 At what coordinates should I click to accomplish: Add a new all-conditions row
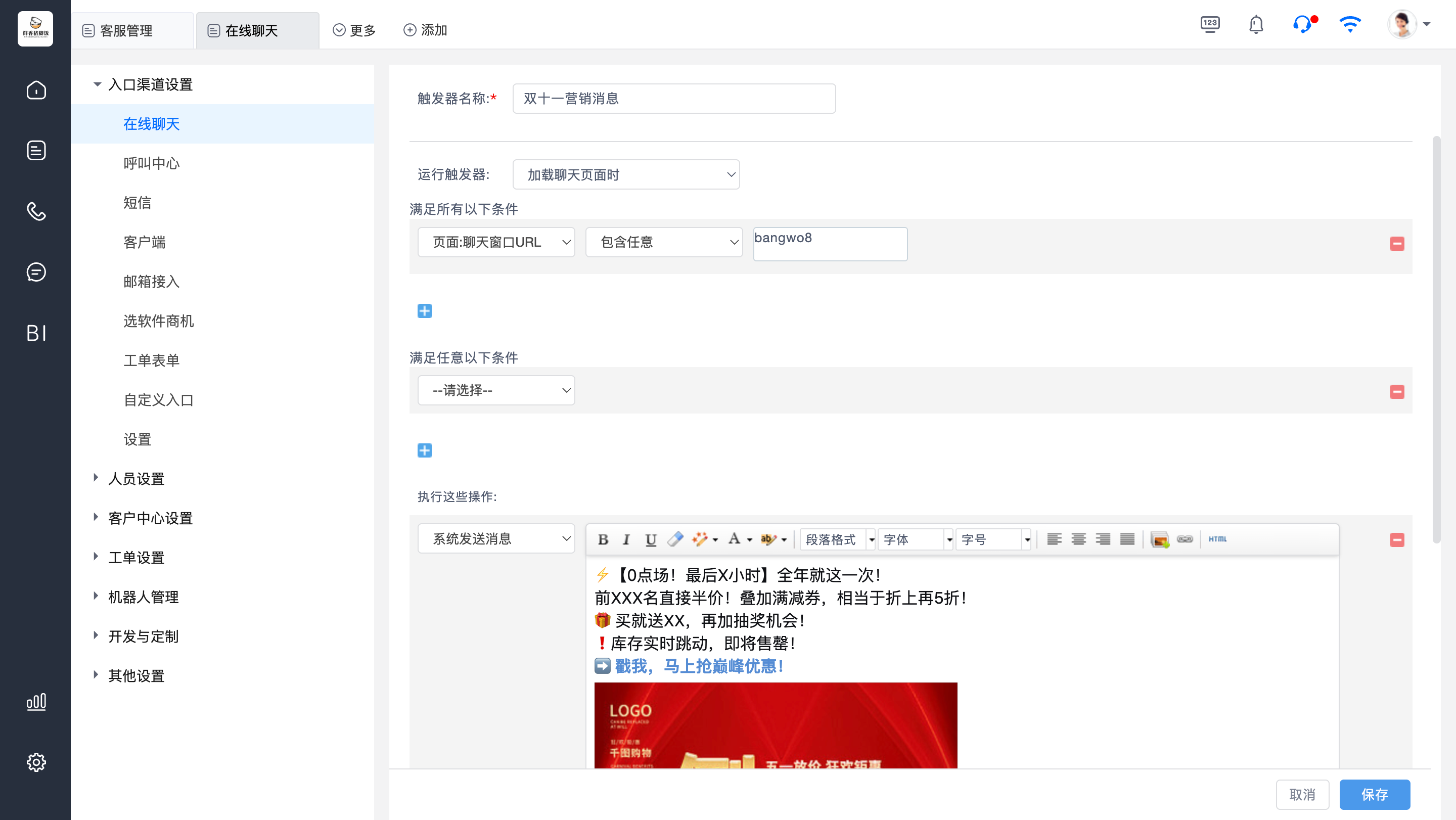[x=425, y=311]
